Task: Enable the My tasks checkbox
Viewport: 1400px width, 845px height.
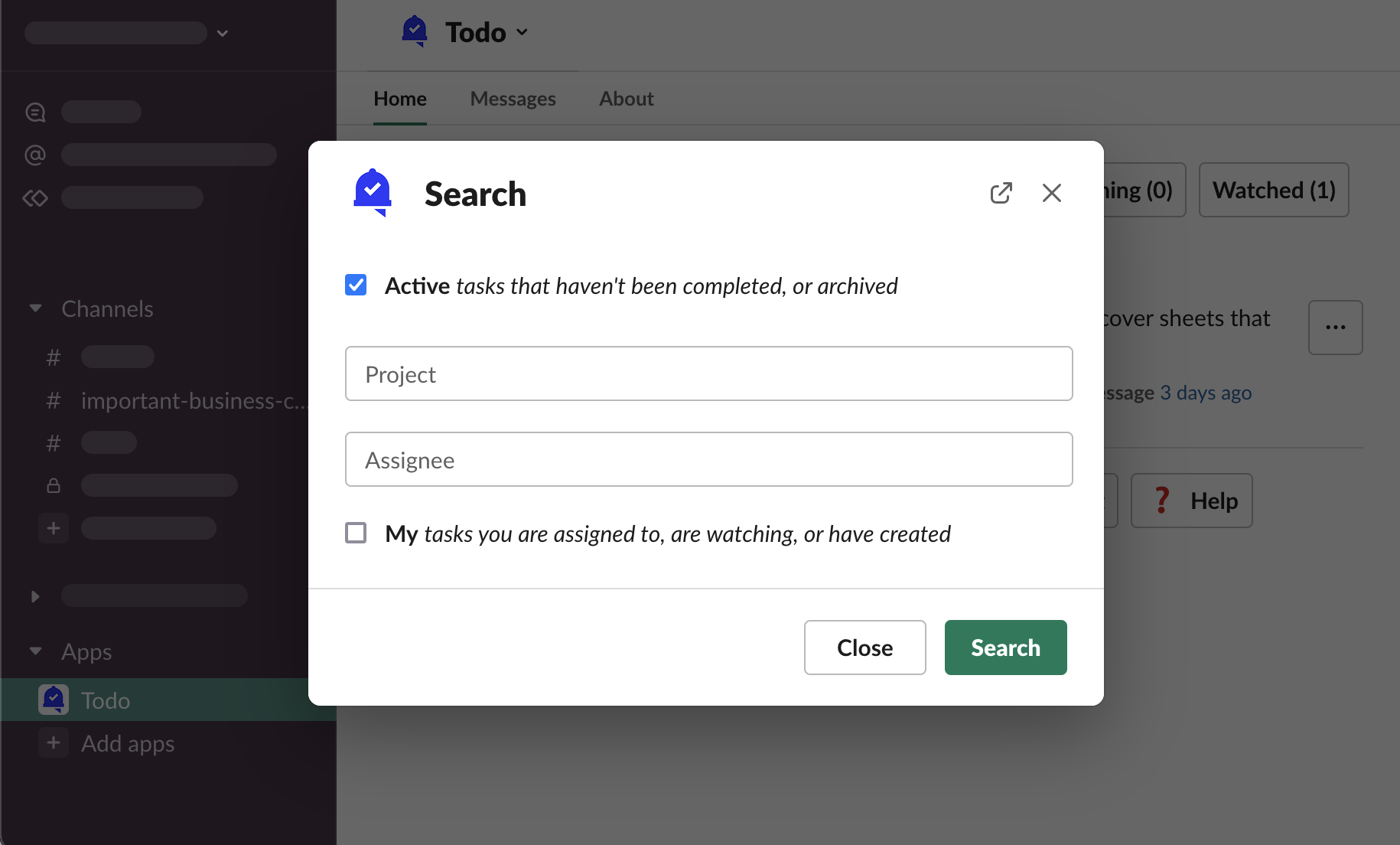Action: point(356,533)
